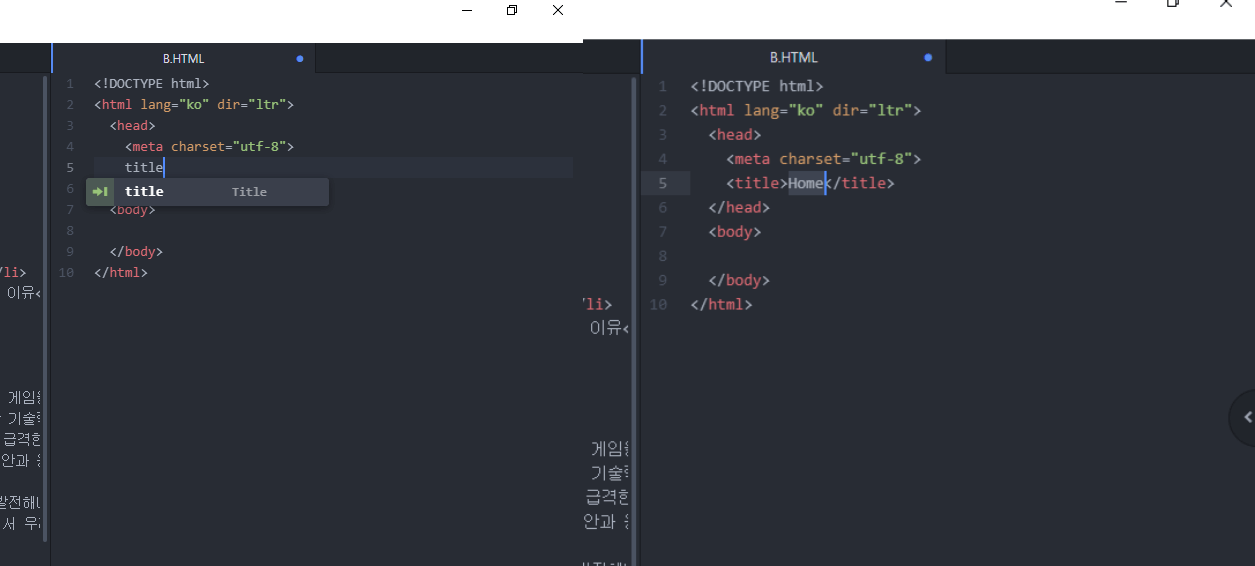The width and height of the screenshot is (1255, 566).
Task: Click '<!DOCTYPE html>' on line 1 of the left editor
Action: [151, 84]
